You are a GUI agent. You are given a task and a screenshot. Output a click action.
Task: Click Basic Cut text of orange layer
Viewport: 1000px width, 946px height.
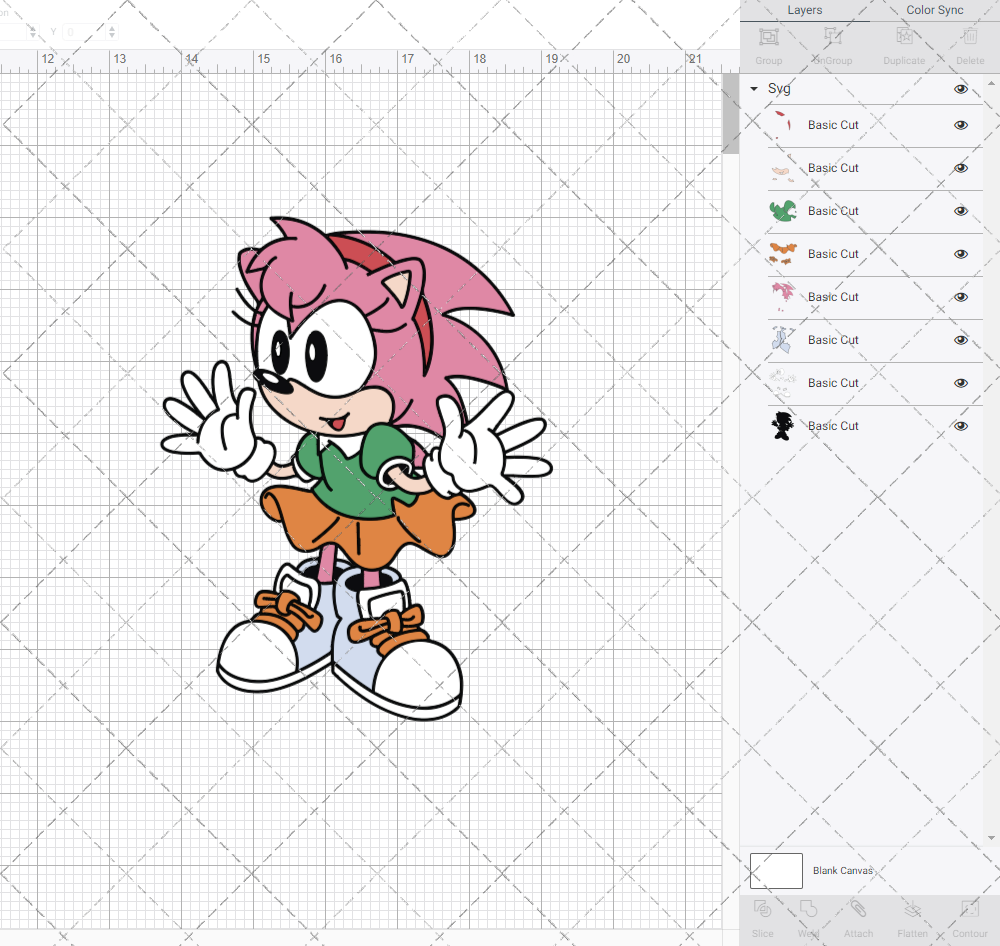[833, 254]
